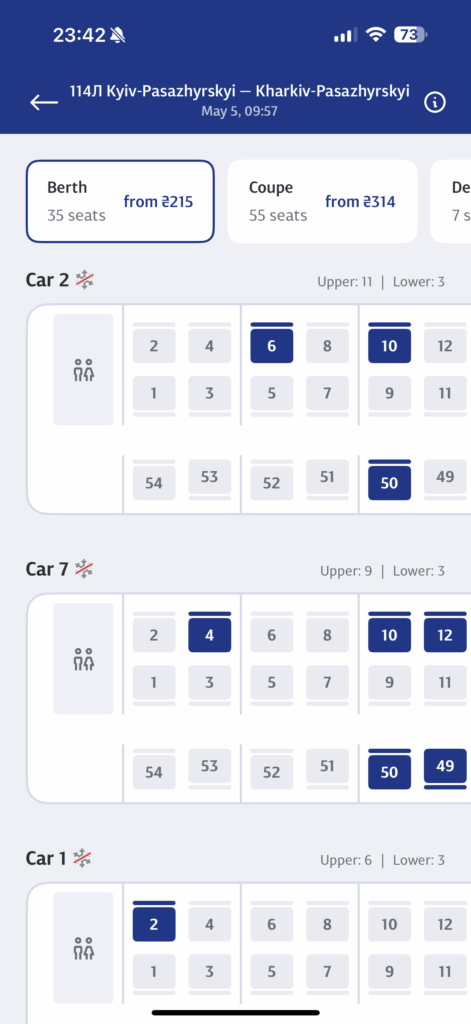The image size is (471, 1024).
Task: Switch to the Coupe class tab
Action: coord(322,201)
